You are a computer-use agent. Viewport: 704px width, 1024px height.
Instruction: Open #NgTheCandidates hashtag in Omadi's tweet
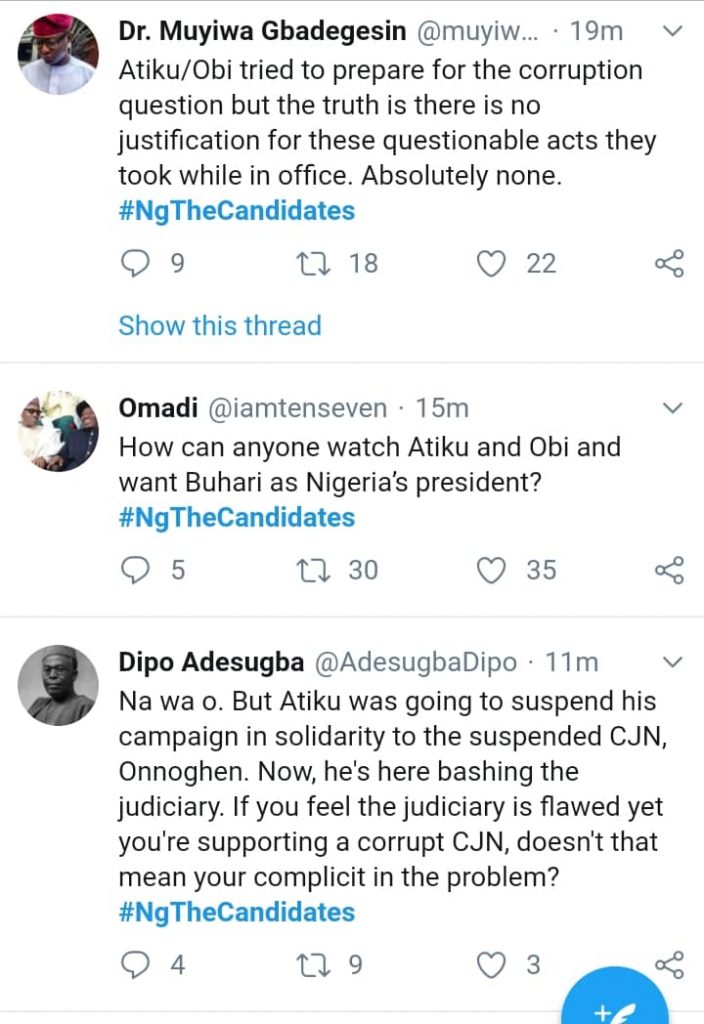pyautogui.click(x=236, y=518)
